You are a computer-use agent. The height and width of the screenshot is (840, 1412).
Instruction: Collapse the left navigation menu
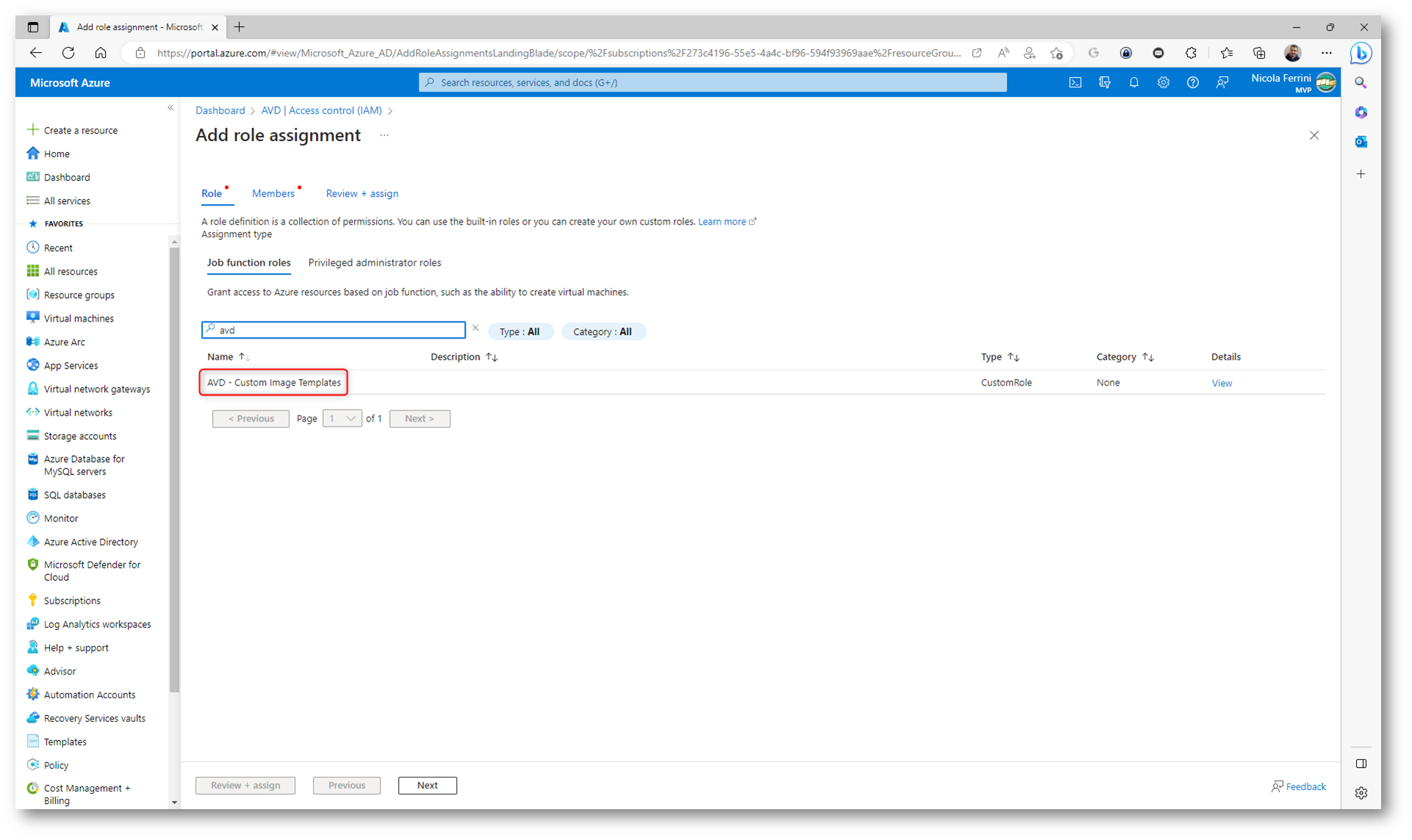pyautogui.click(x=170, y=108)
